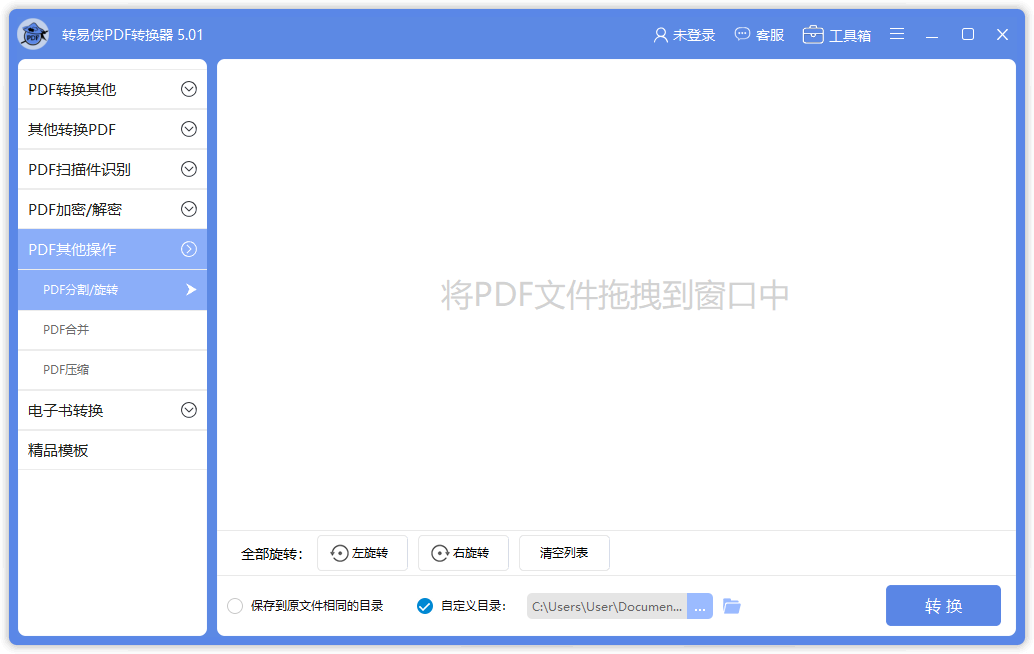
Task: Open the 未登录 user login
Action: [x=684, y=35]
